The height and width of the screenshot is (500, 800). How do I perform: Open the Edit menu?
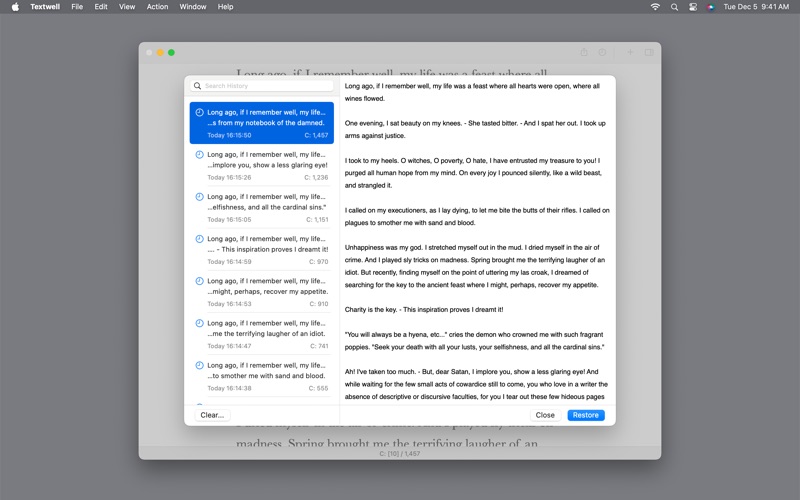(x=101, y=7)
